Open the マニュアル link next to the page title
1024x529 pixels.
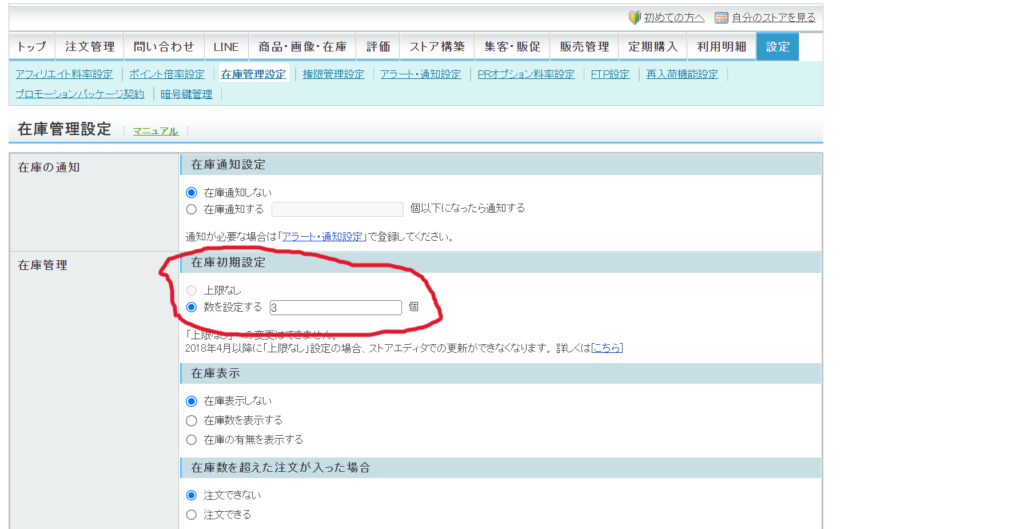pyautogui.click(x=155, y=131)
